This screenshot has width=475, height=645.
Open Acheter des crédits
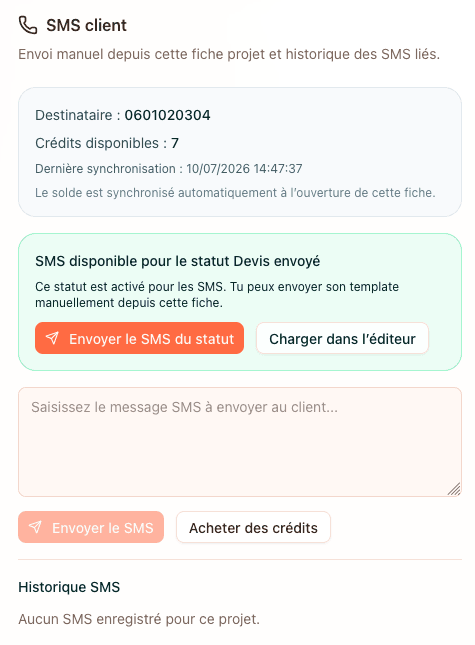[253, 527]
